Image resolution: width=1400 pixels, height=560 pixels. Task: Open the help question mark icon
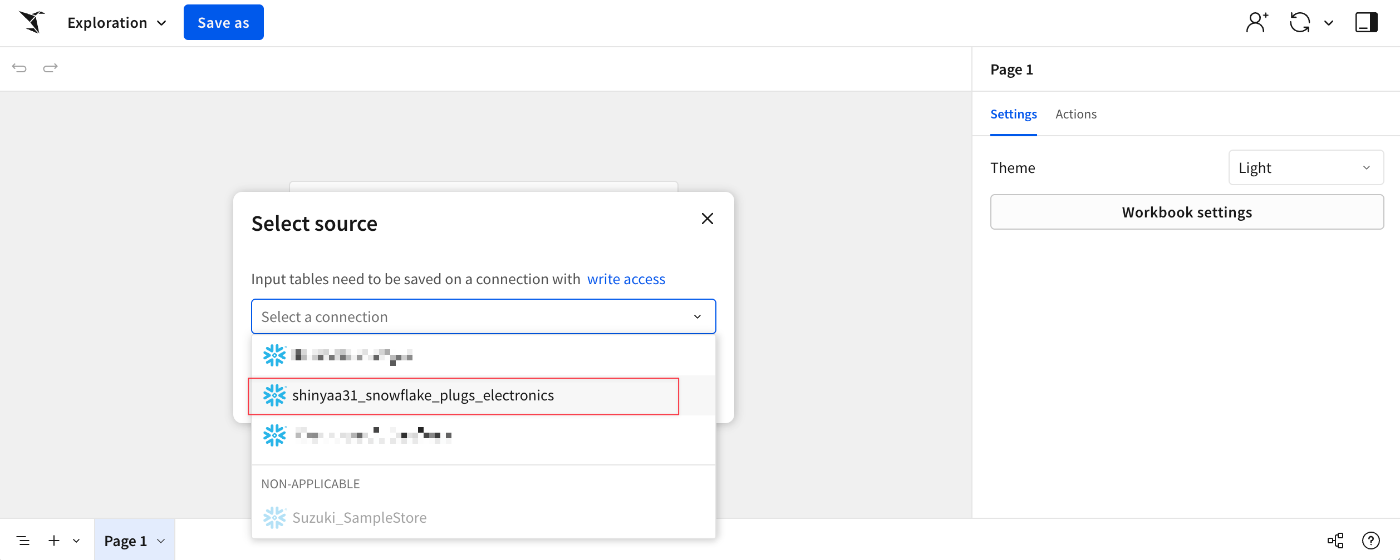1371,541
